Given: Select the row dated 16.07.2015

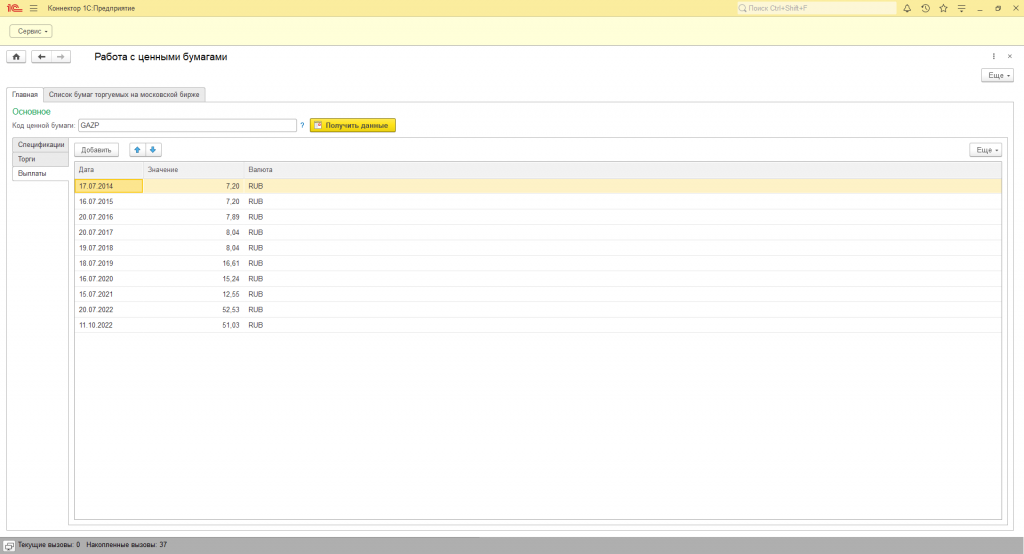Looking at the screenshot, I should [x=537, y=201].
